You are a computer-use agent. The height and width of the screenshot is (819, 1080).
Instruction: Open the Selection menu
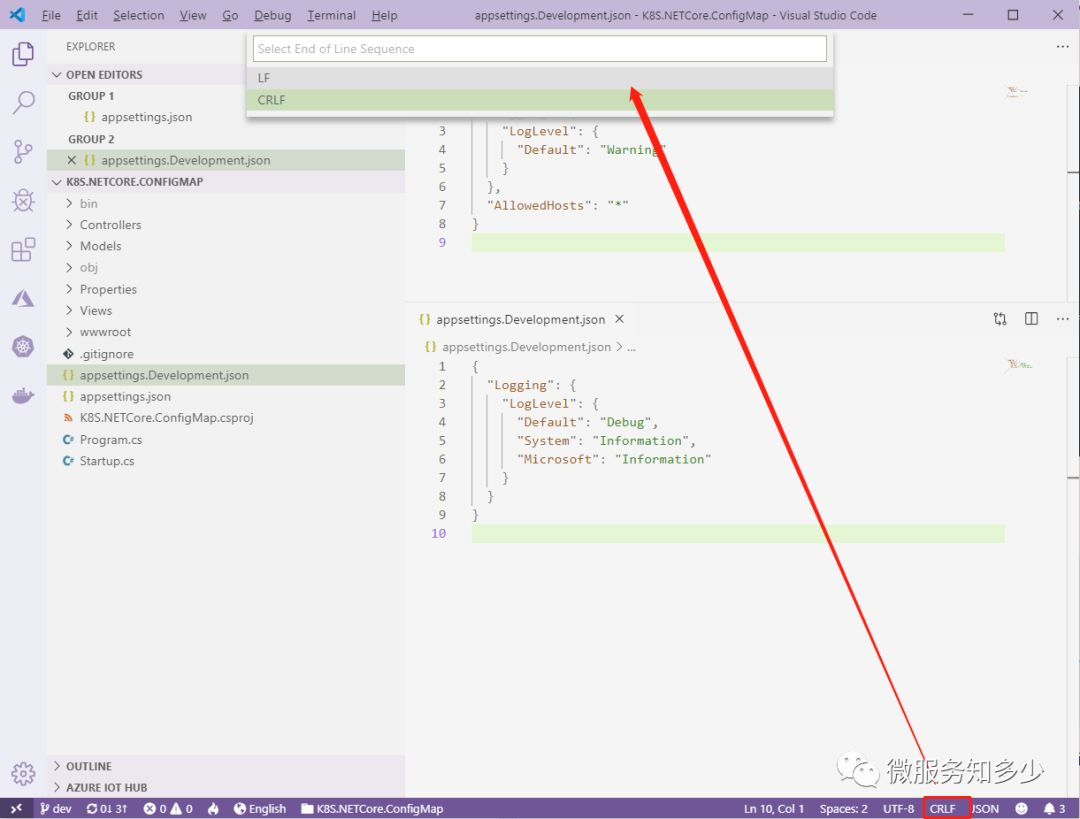click(x=138, y=15)
